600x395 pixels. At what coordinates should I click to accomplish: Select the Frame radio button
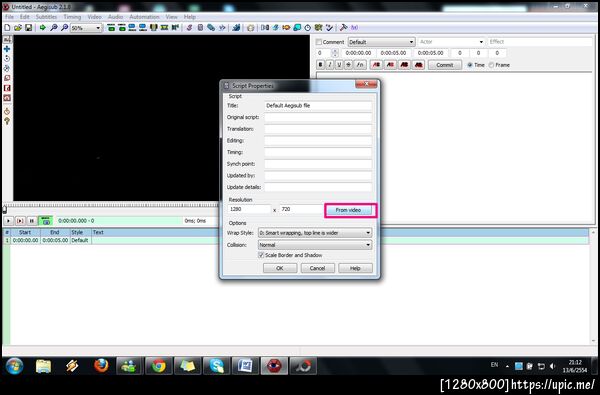pyautogui.click(x=491, y=65)
